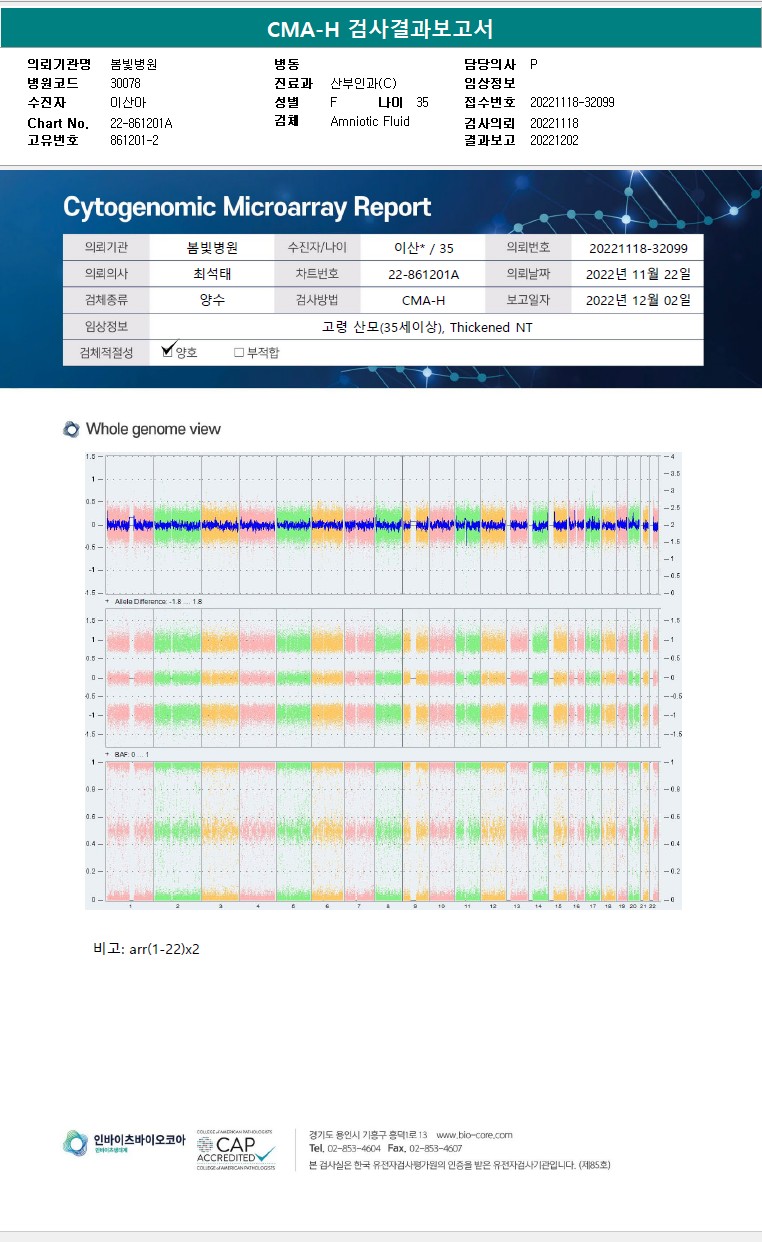
Task: Click the CAP Accredited logo
Action: tap(237, 1148)
